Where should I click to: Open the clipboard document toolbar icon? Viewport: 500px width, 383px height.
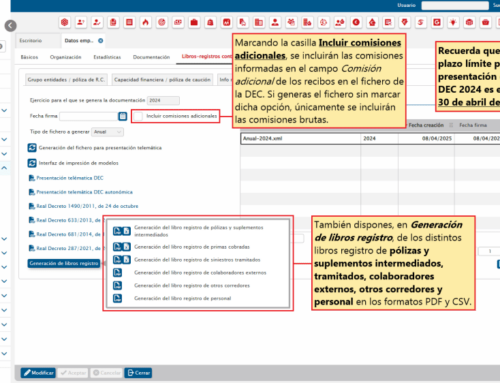tap(113, 22)
